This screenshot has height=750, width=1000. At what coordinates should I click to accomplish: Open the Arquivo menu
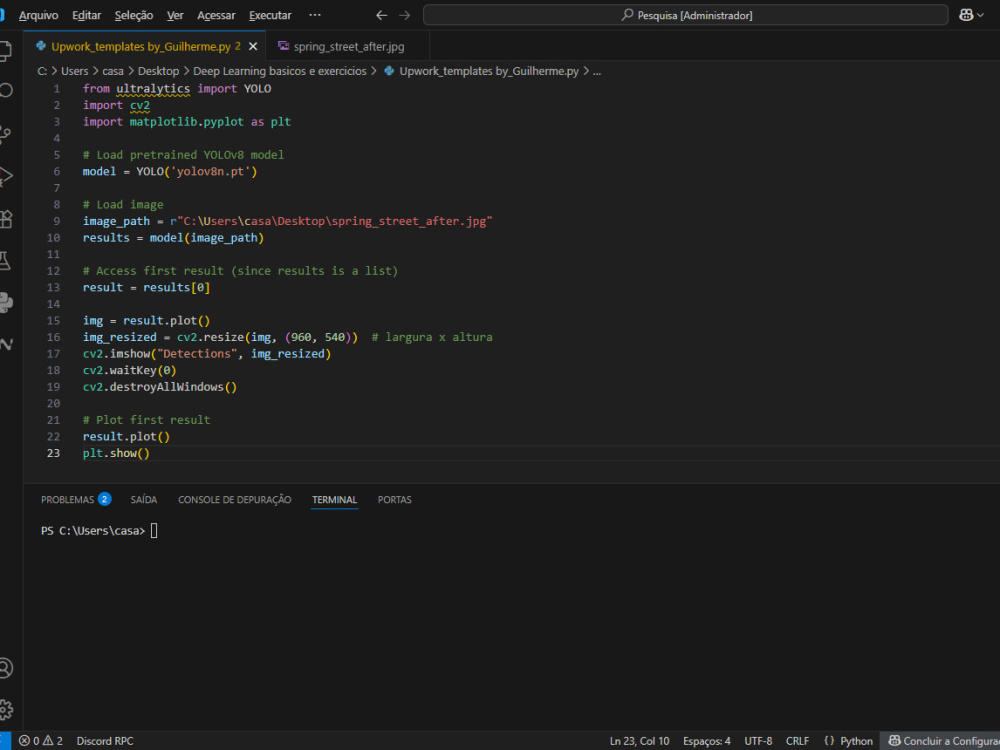coord(38,15)
